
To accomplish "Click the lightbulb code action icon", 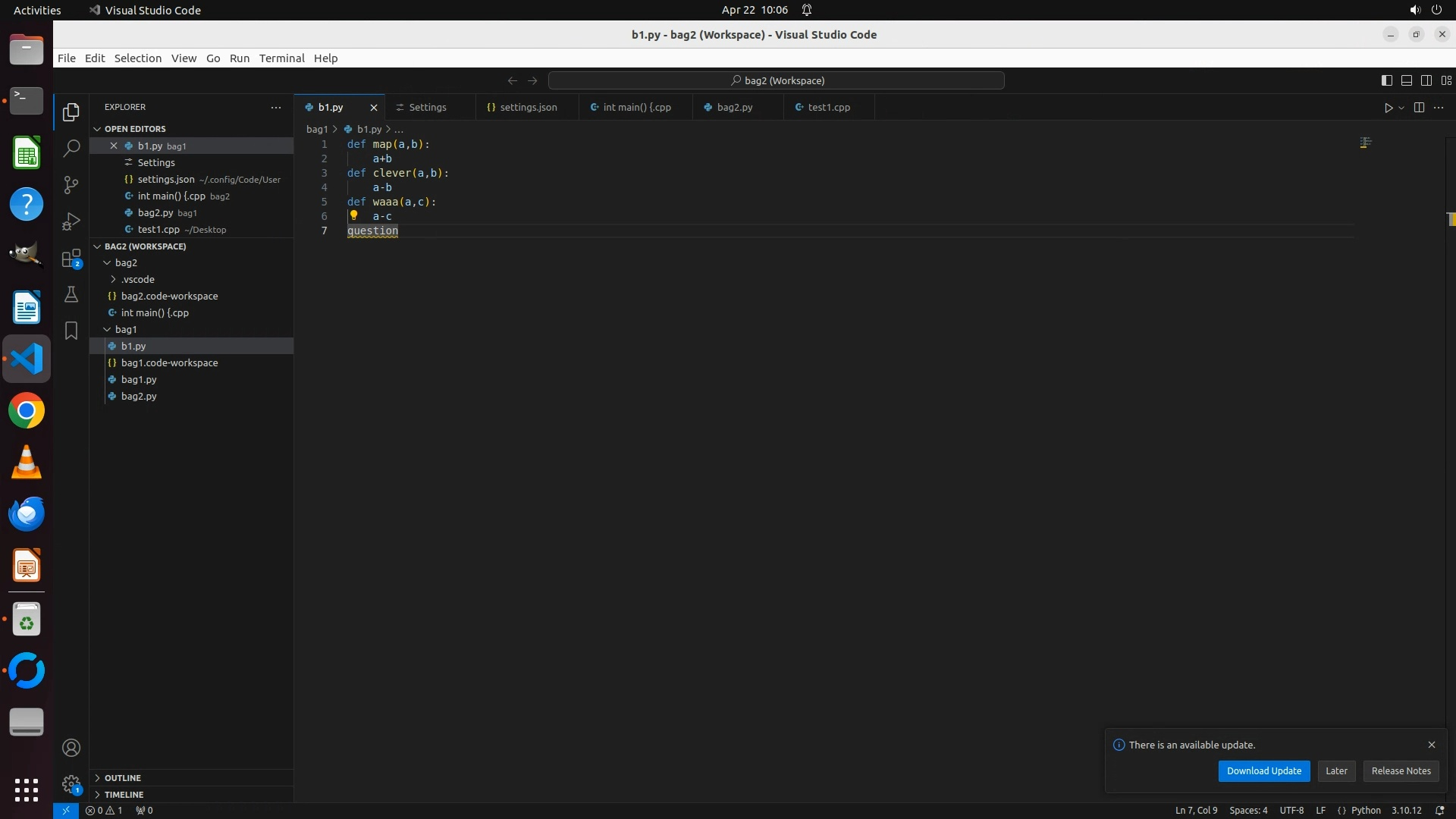I will 353,215.
